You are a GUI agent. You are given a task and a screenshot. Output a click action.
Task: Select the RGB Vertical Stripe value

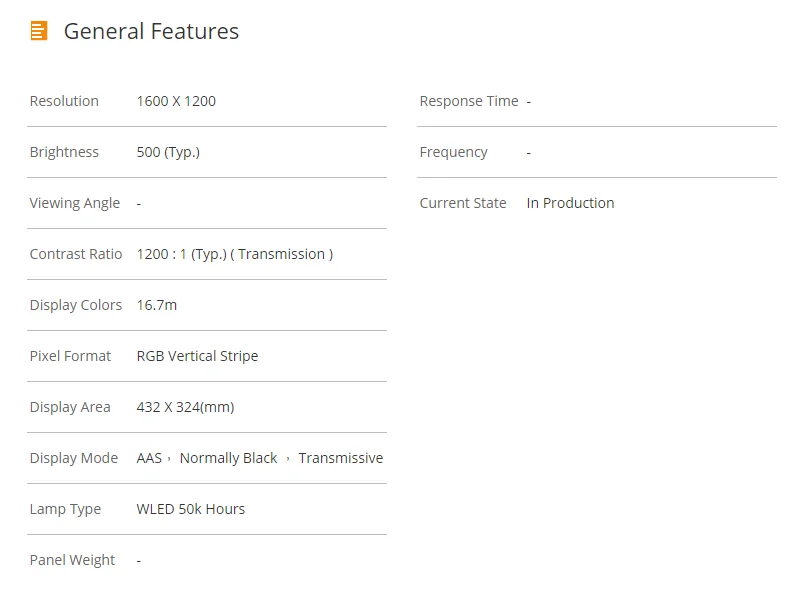(197, 356)
